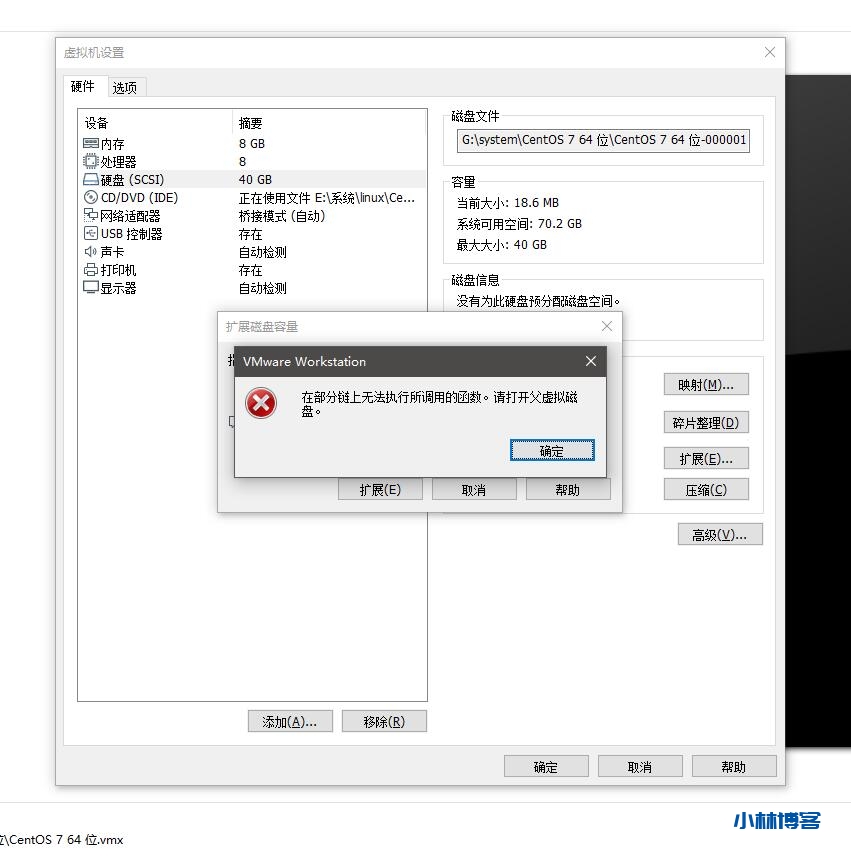Click the memory device icon

[x=91, y=144]
